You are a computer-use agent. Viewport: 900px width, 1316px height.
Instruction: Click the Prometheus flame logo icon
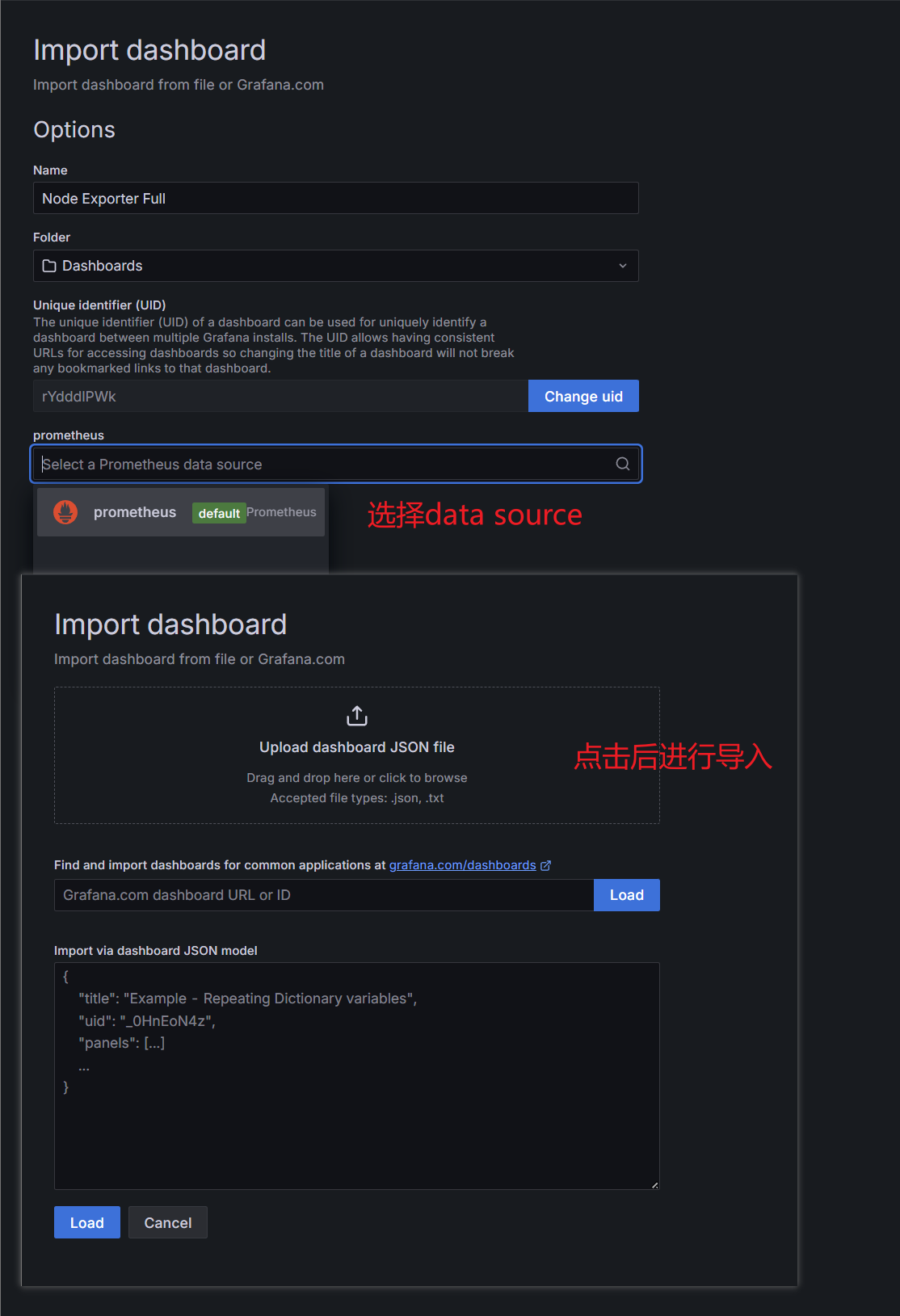[x=65, y=512]
